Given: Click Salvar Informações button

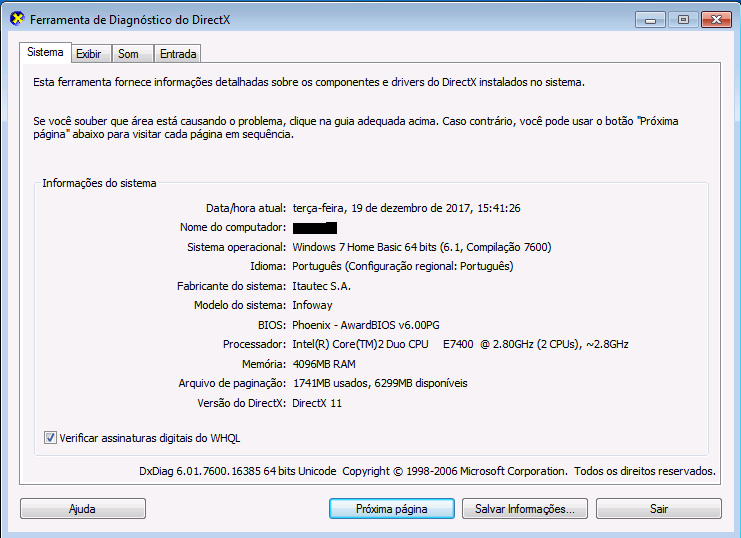Looking at the screenshot, I should tap(525, 509).
